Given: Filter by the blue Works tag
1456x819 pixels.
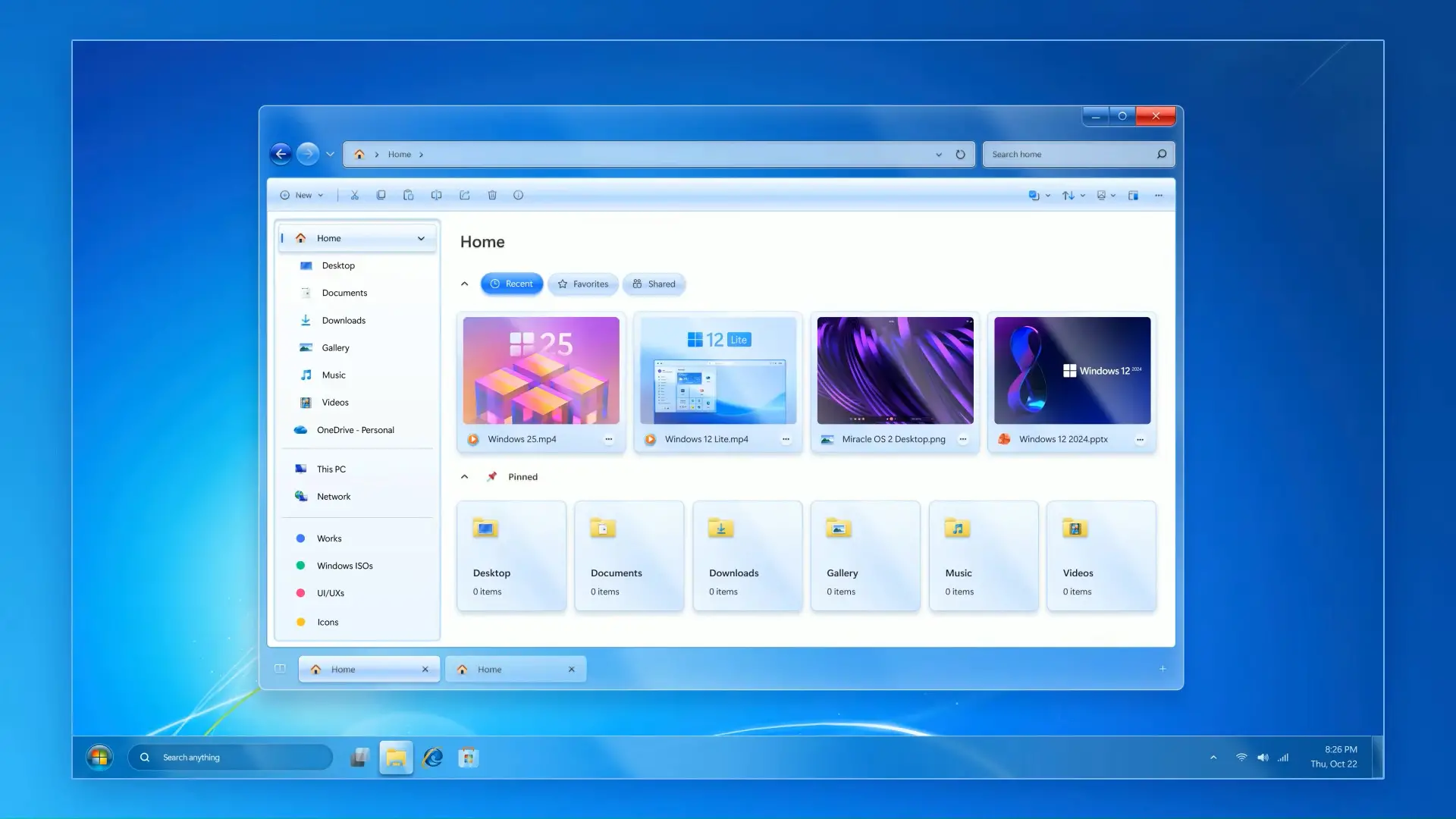Looking at the screenshot, I should click(357, 538).
